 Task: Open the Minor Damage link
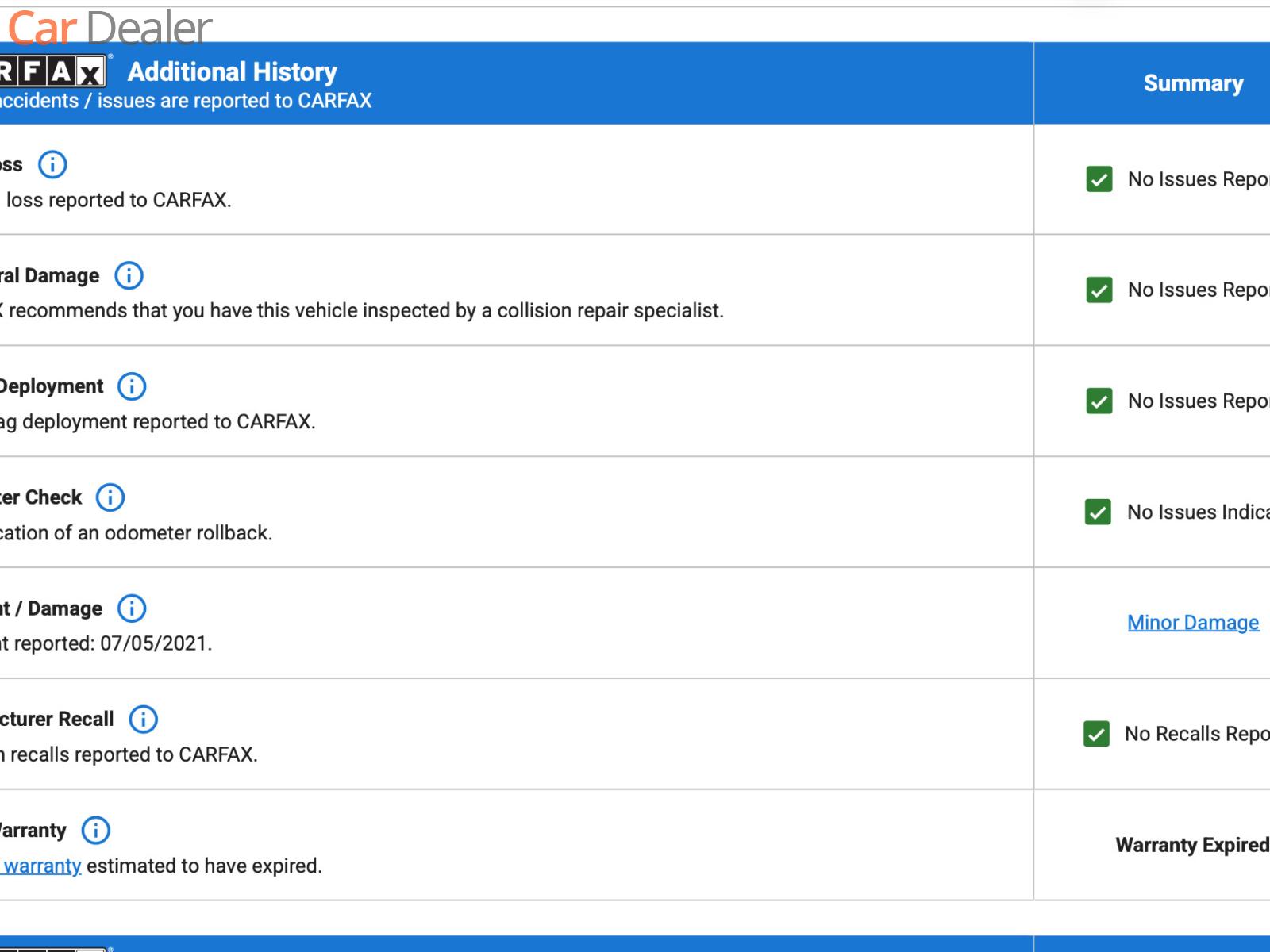pos(1193,623)
